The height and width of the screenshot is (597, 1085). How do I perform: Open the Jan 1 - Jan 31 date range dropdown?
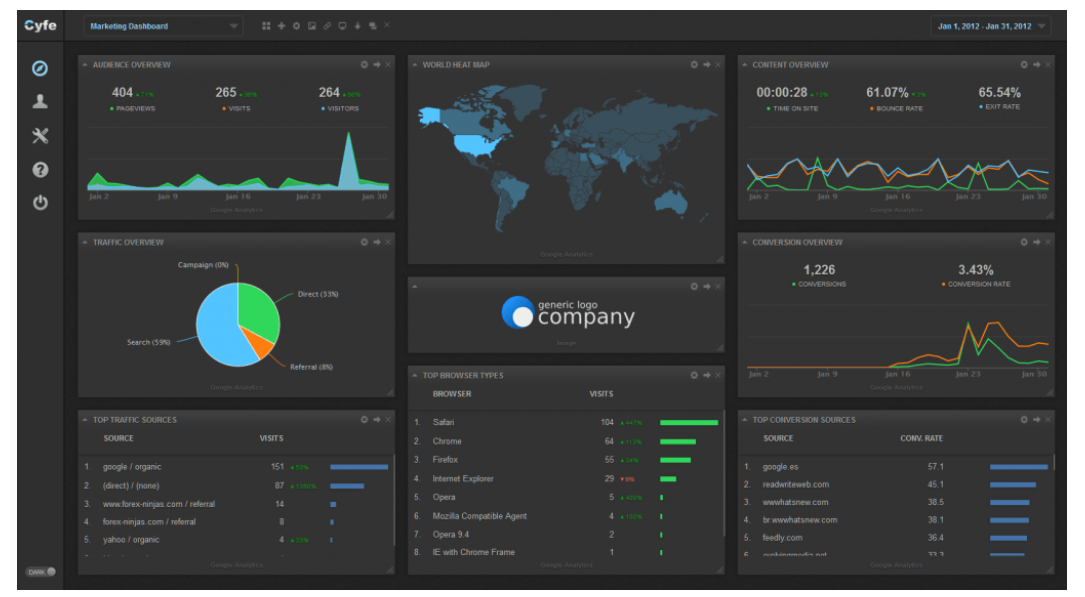(x=990, y=26)
